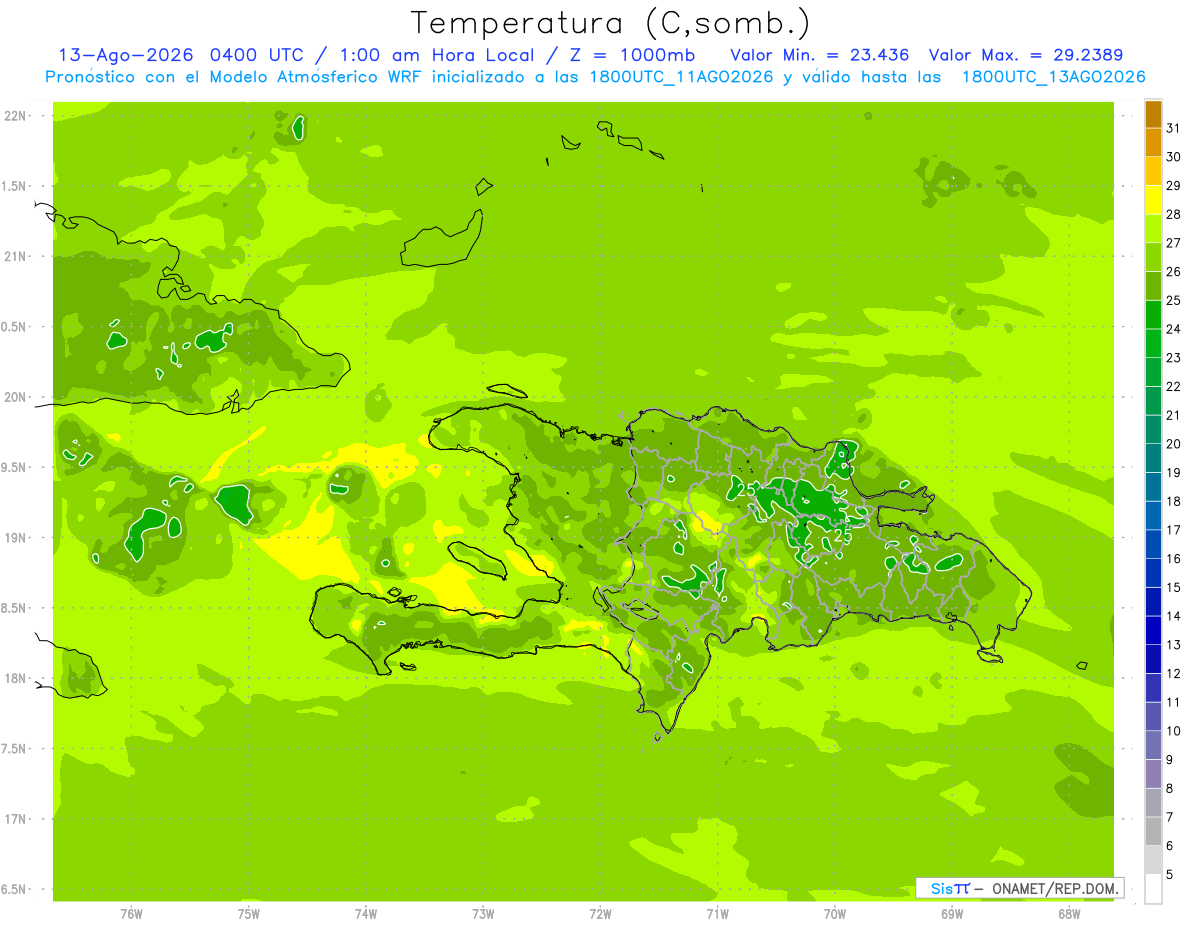Click the title 'Temperatura (C,somb.)'
1200x927 pixels.
coord(611,24)
